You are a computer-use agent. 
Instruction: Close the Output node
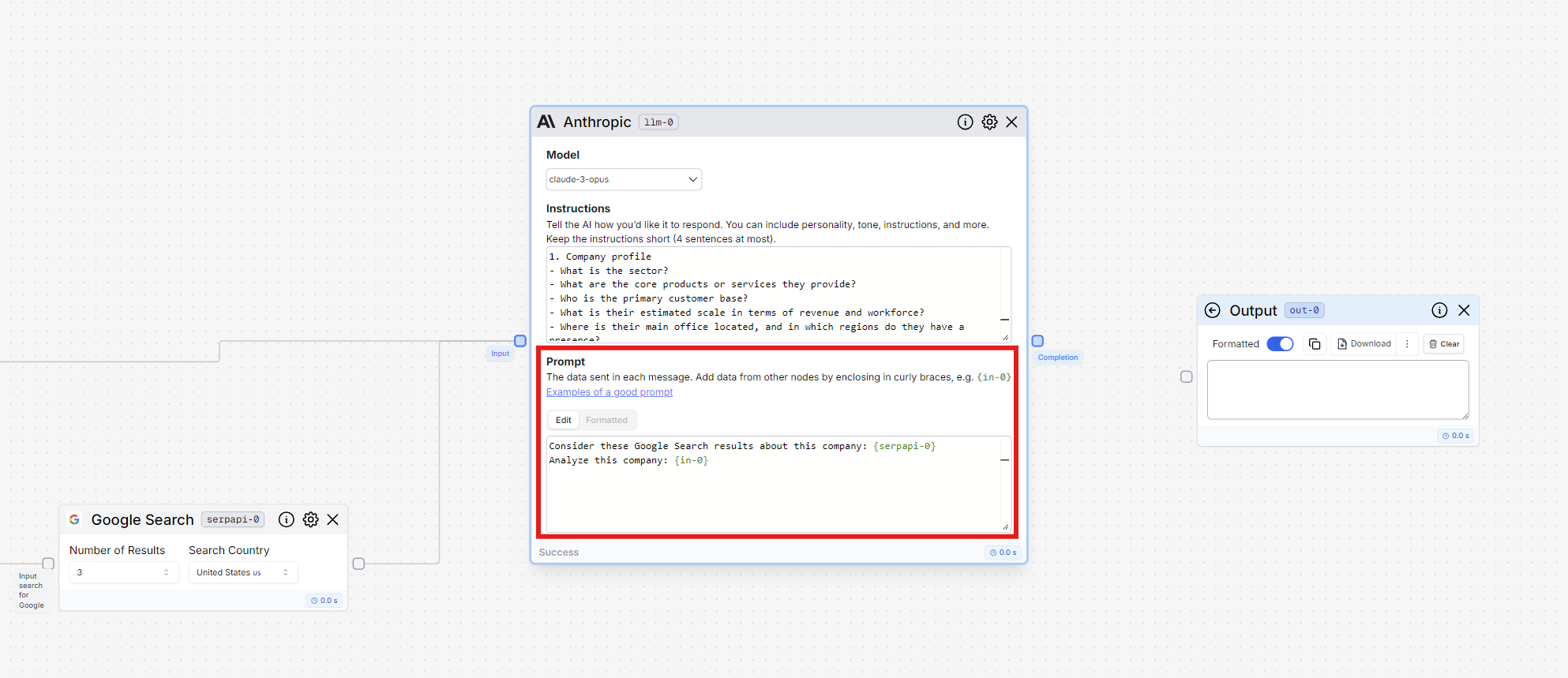[1464, 310]
